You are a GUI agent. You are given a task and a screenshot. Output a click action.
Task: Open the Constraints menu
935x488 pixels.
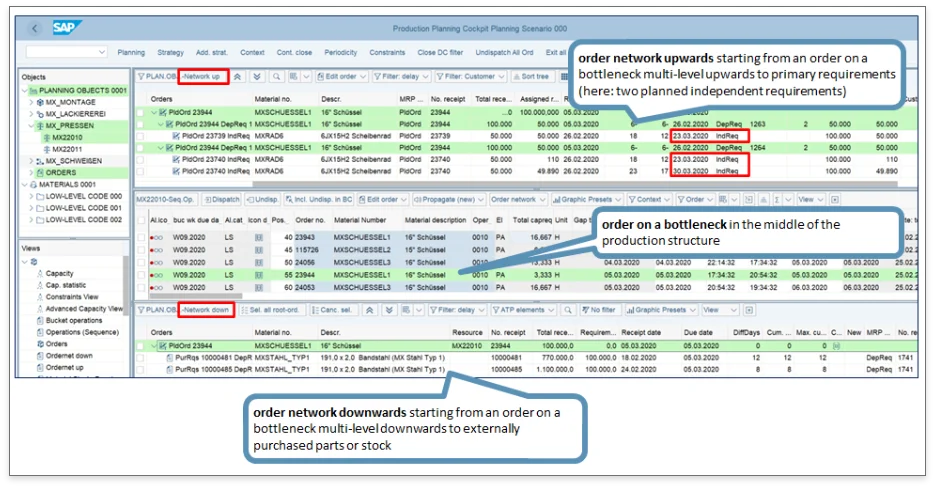click(387, 52)
